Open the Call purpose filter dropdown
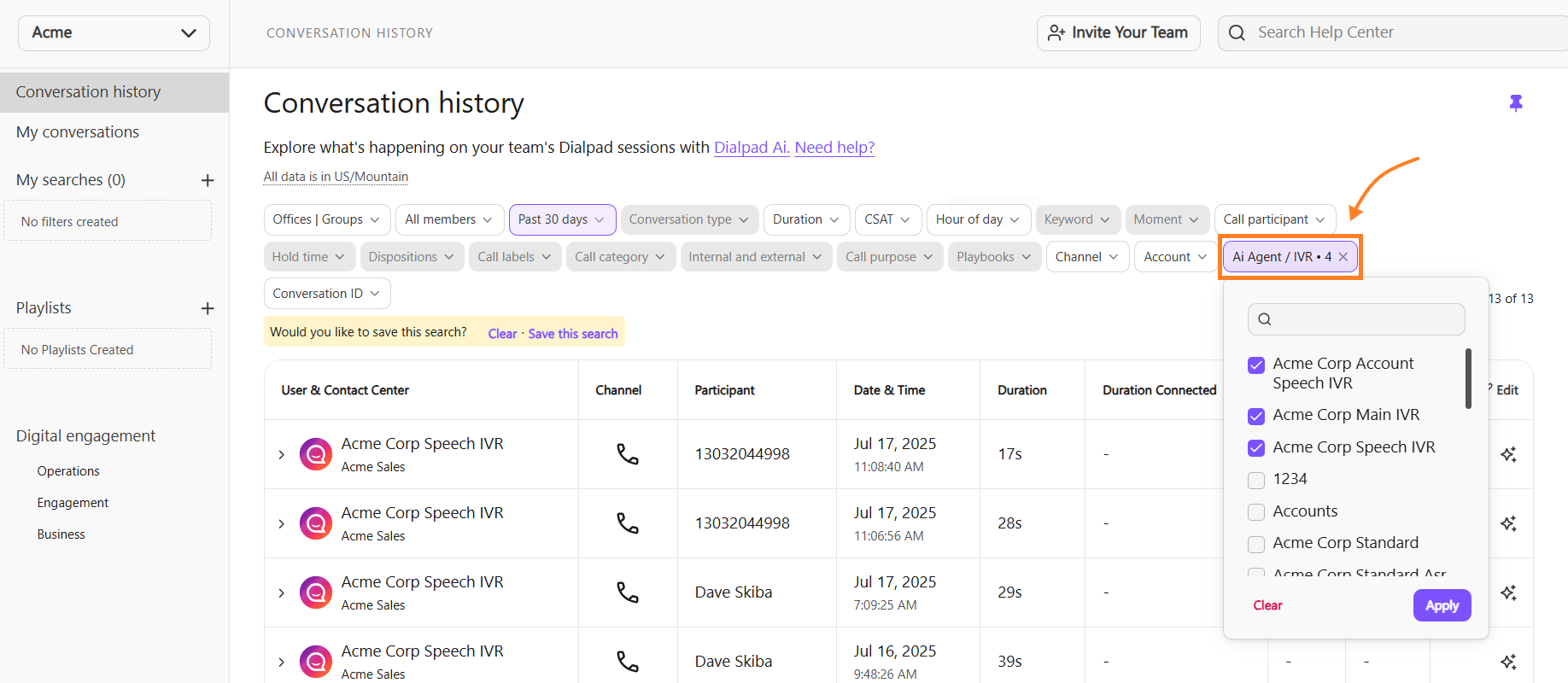The image size is (1568, 683). [890, 257]
